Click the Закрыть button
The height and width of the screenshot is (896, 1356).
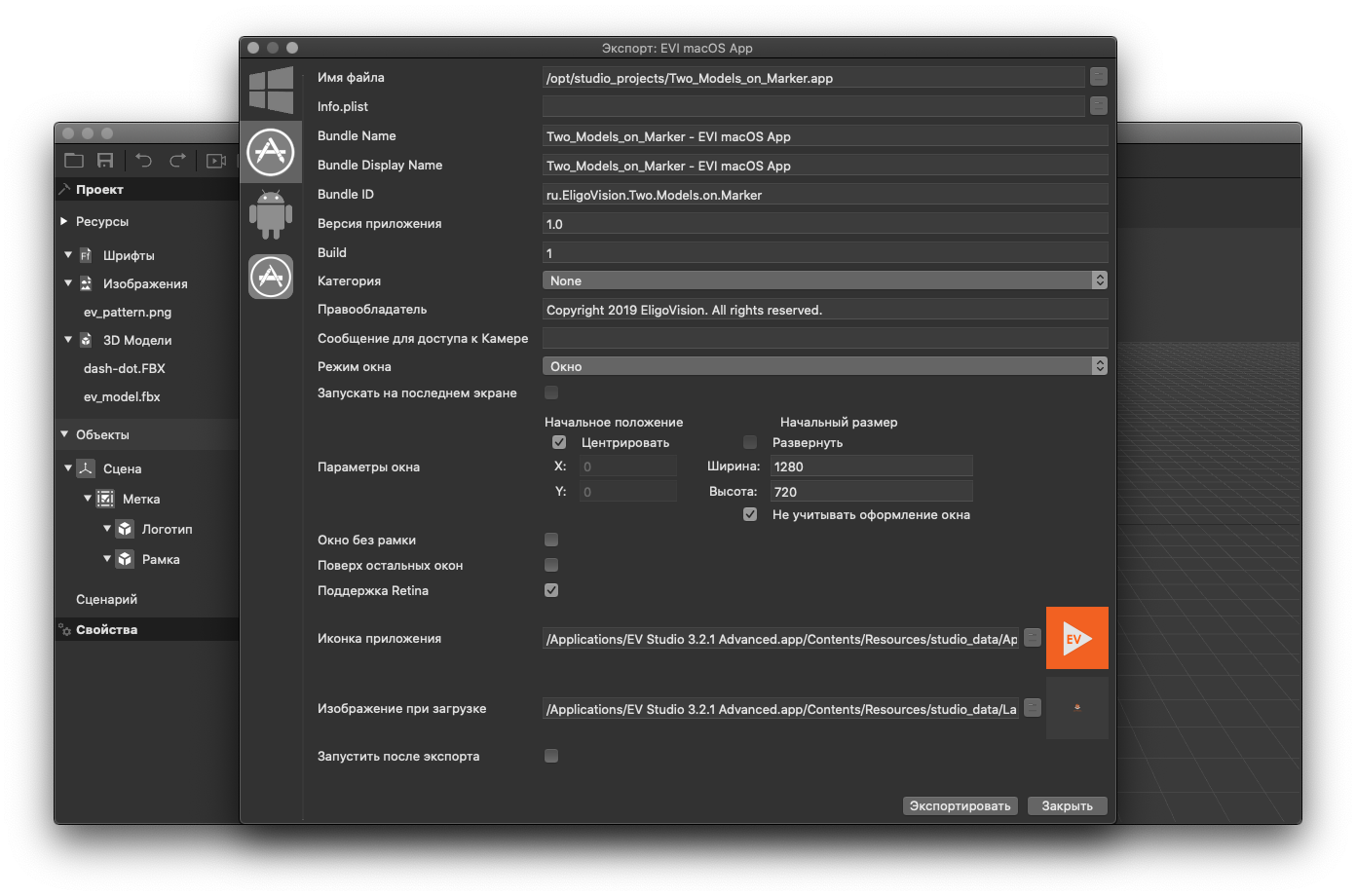[x=1067, y=805]
